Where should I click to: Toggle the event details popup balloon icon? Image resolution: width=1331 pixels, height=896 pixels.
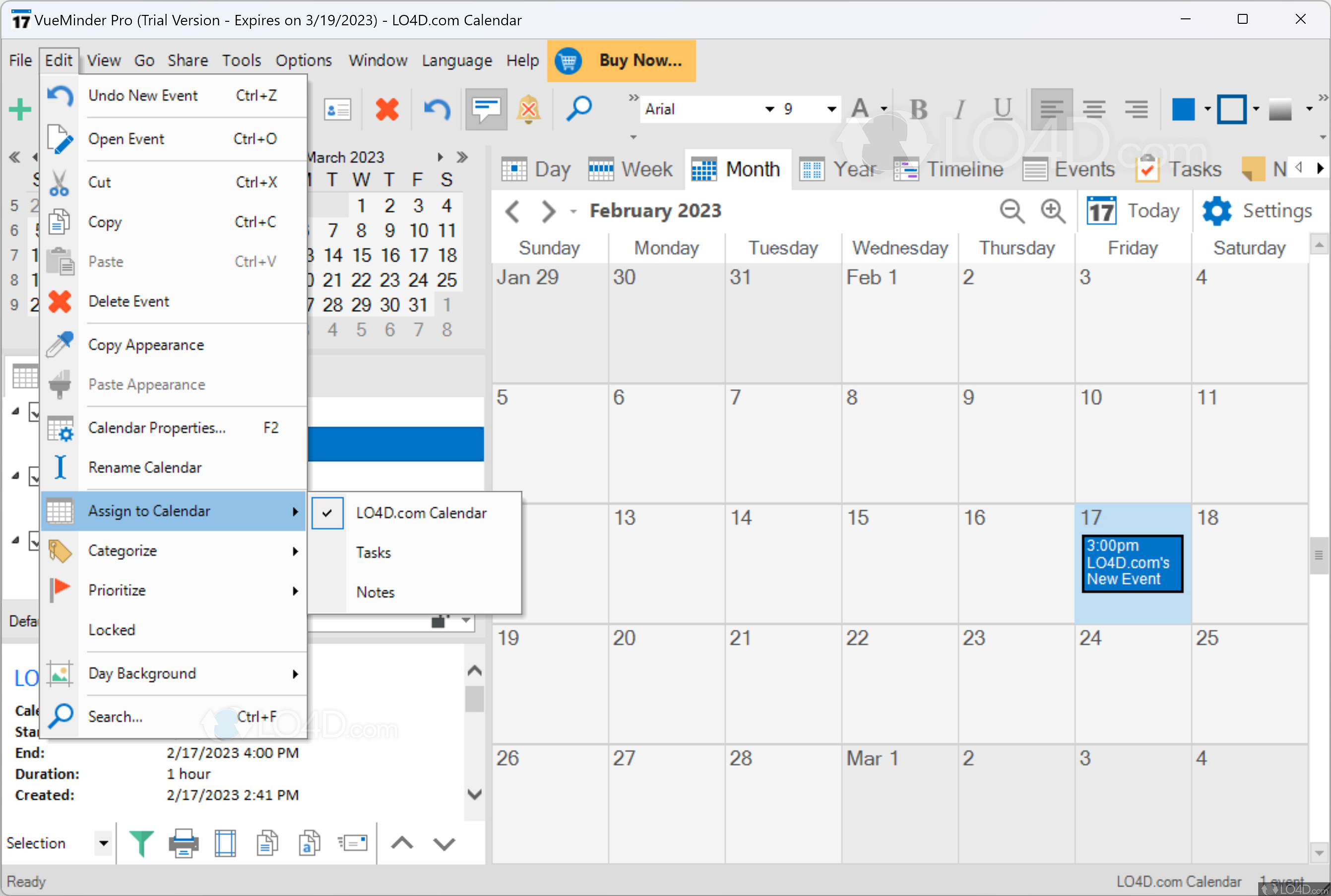tap(486, 109)
